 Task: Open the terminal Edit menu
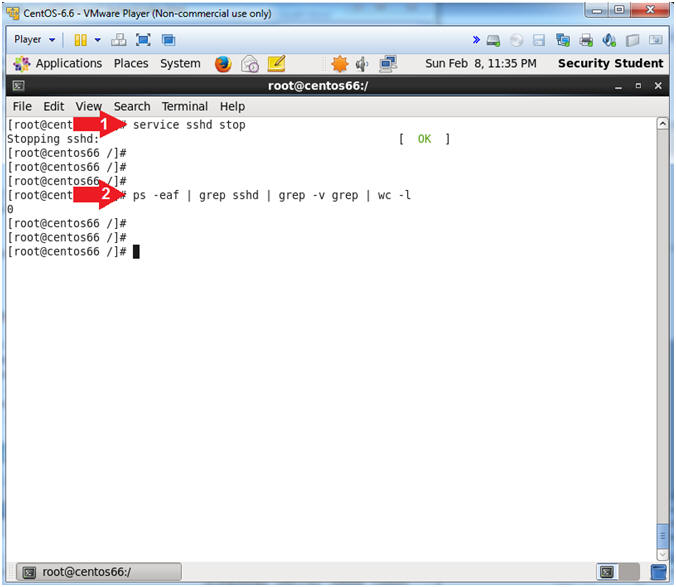click(53, 106)
